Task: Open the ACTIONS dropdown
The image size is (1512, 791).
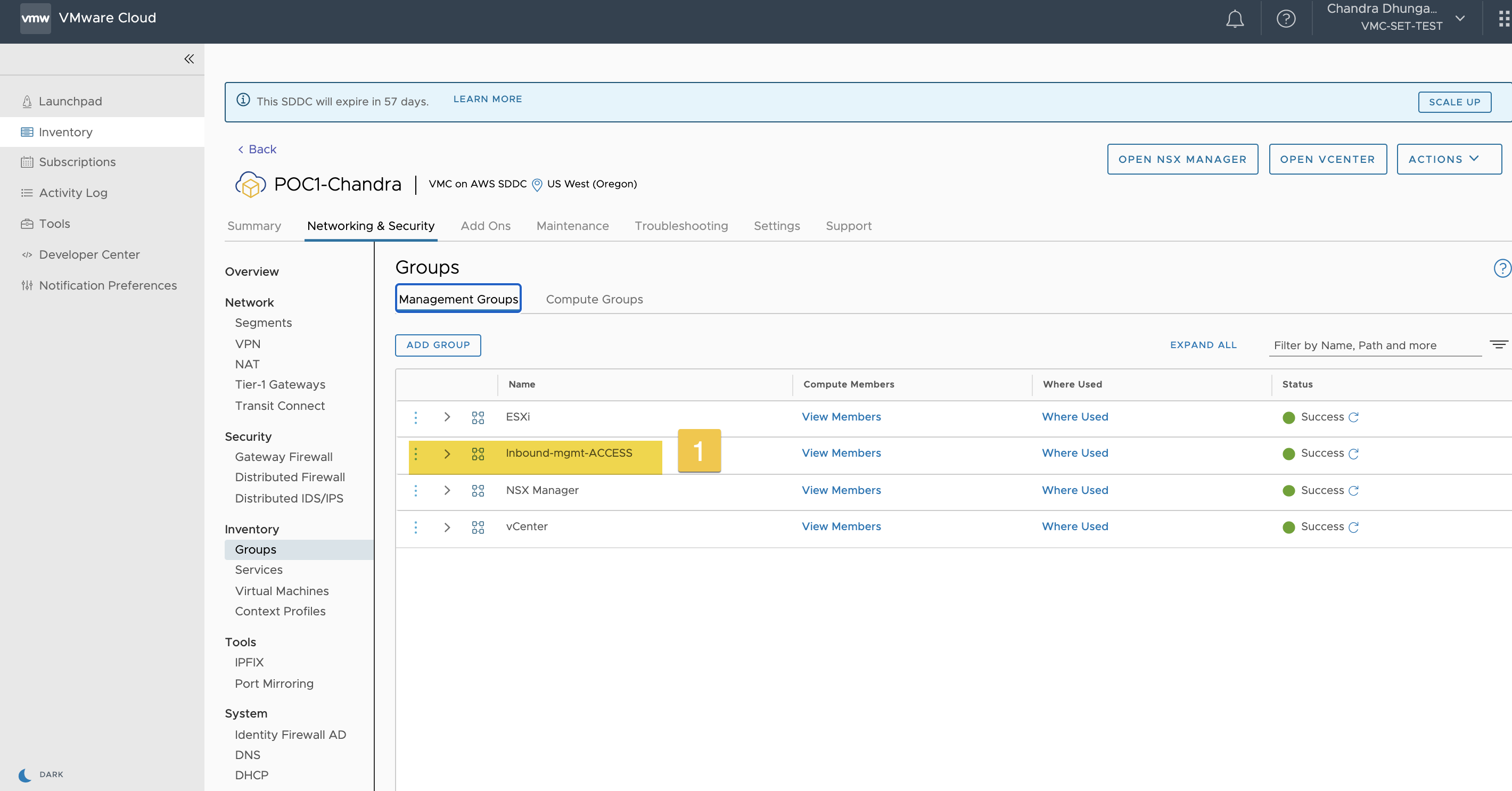Action: coord(1449,159)
